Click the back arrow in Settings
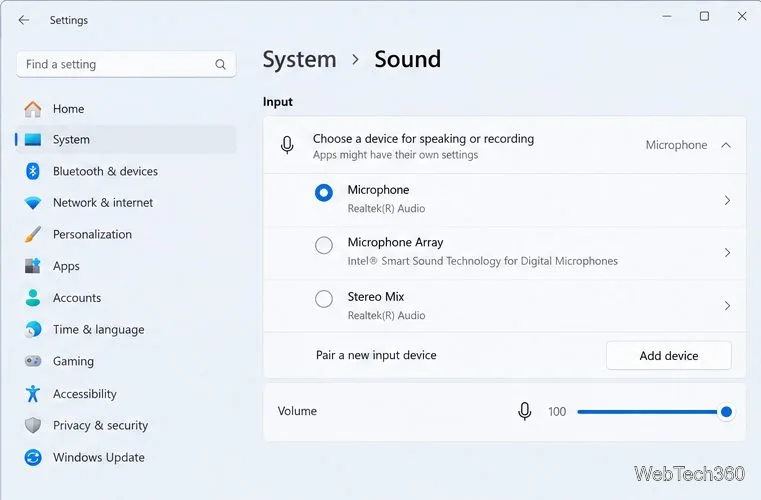Screen dimensions: 761x500 click(x=23, y=20)
